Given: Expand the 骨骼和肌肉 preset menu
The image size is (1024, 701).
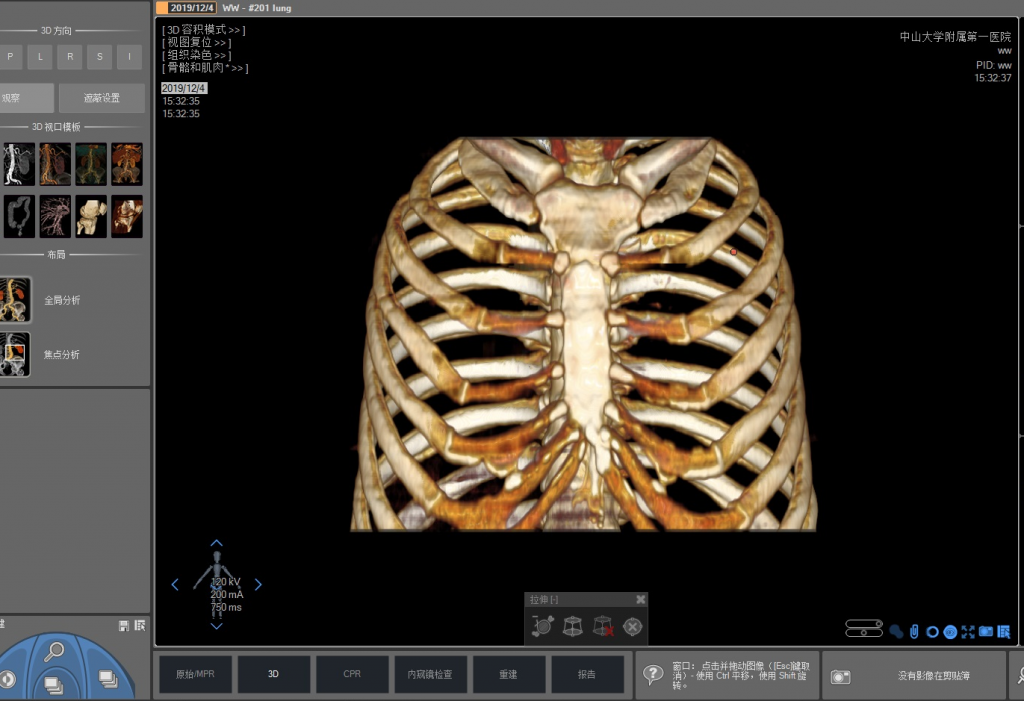Looking at the screenshot, I should click(205, 69).
